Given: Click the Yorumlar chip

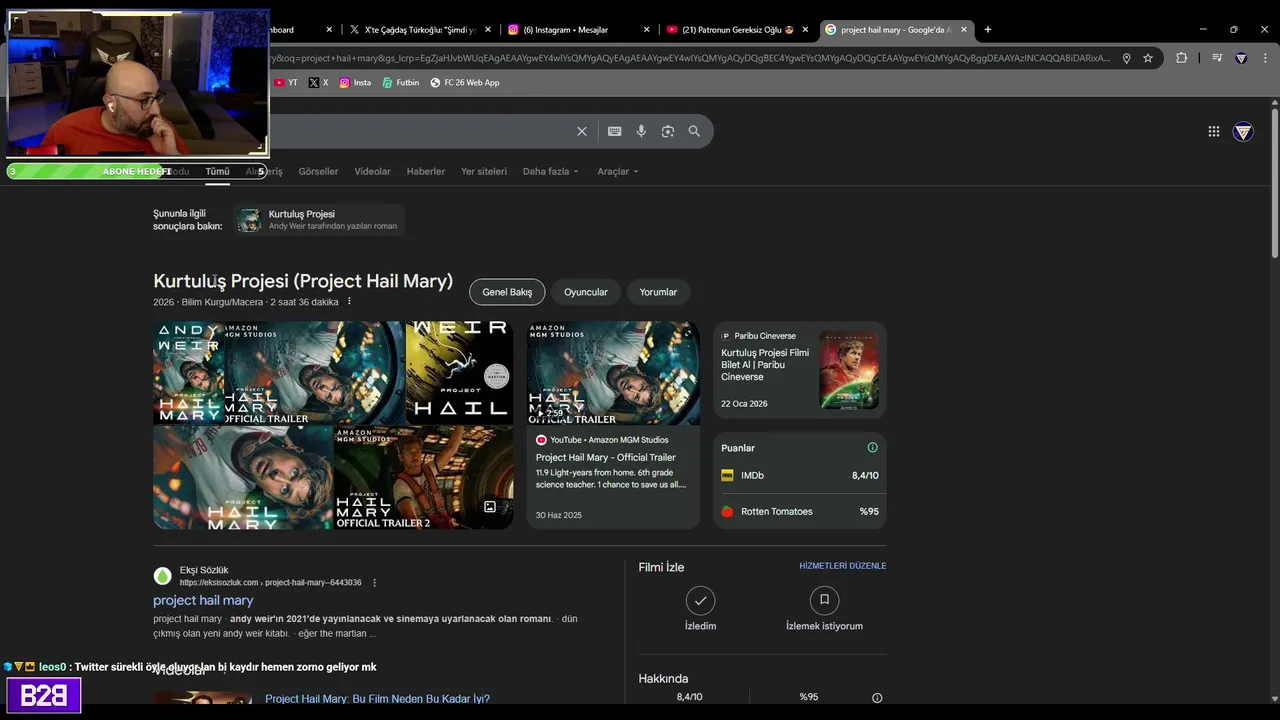Looking at the screenshot, I should pyautogui.click(x=658, y=292).
